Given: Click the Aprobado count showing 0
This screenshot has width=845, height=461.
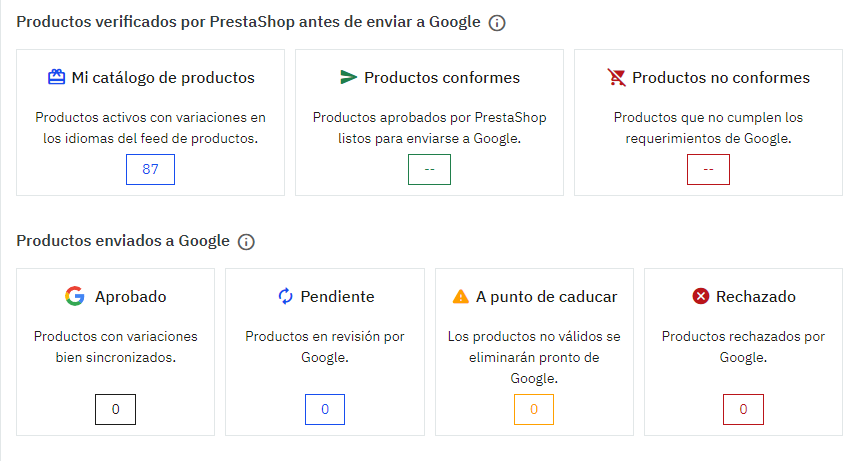Looking at the screenshot, I should tap(115, 409).
